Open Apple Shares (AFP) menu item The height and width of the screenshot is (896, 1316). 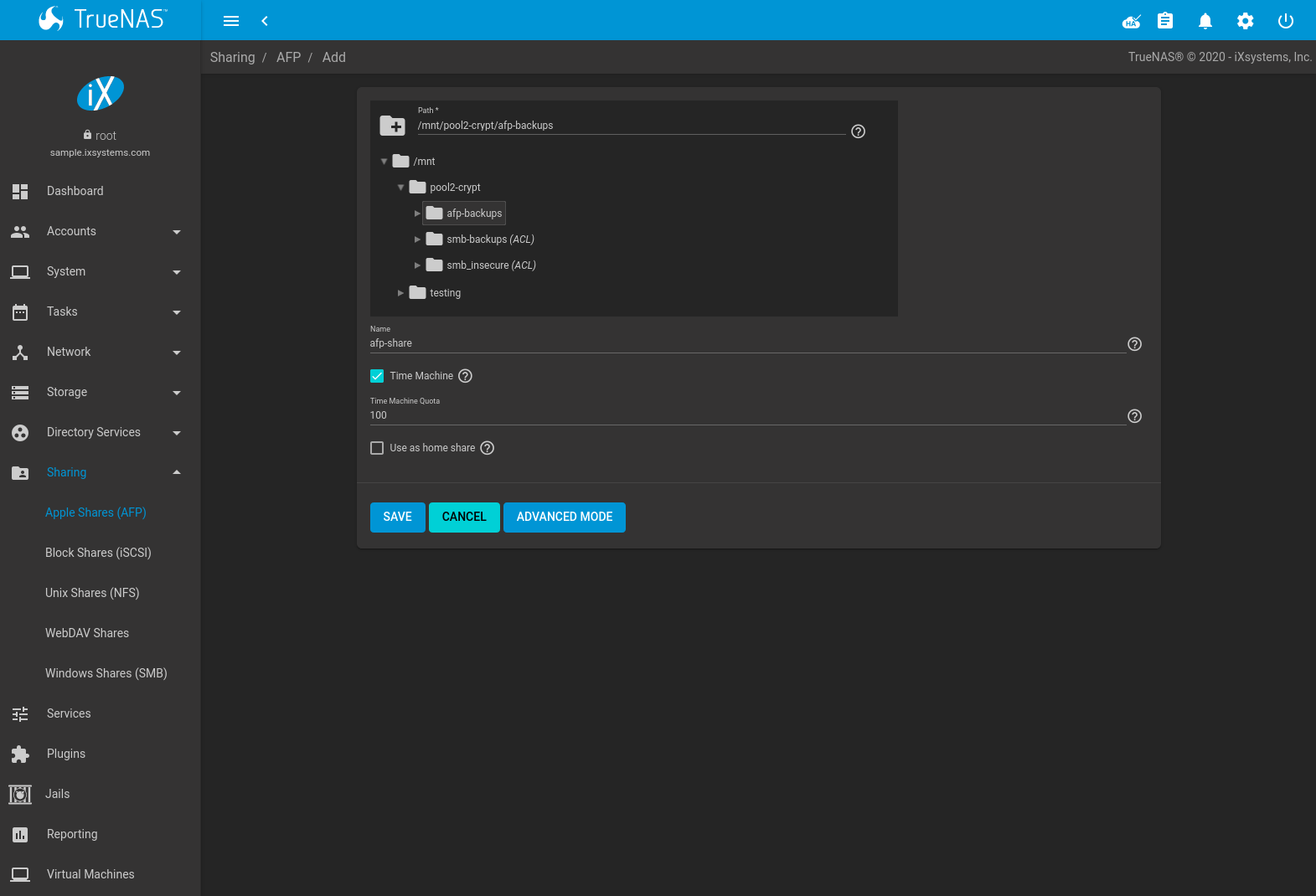point(95,512)
